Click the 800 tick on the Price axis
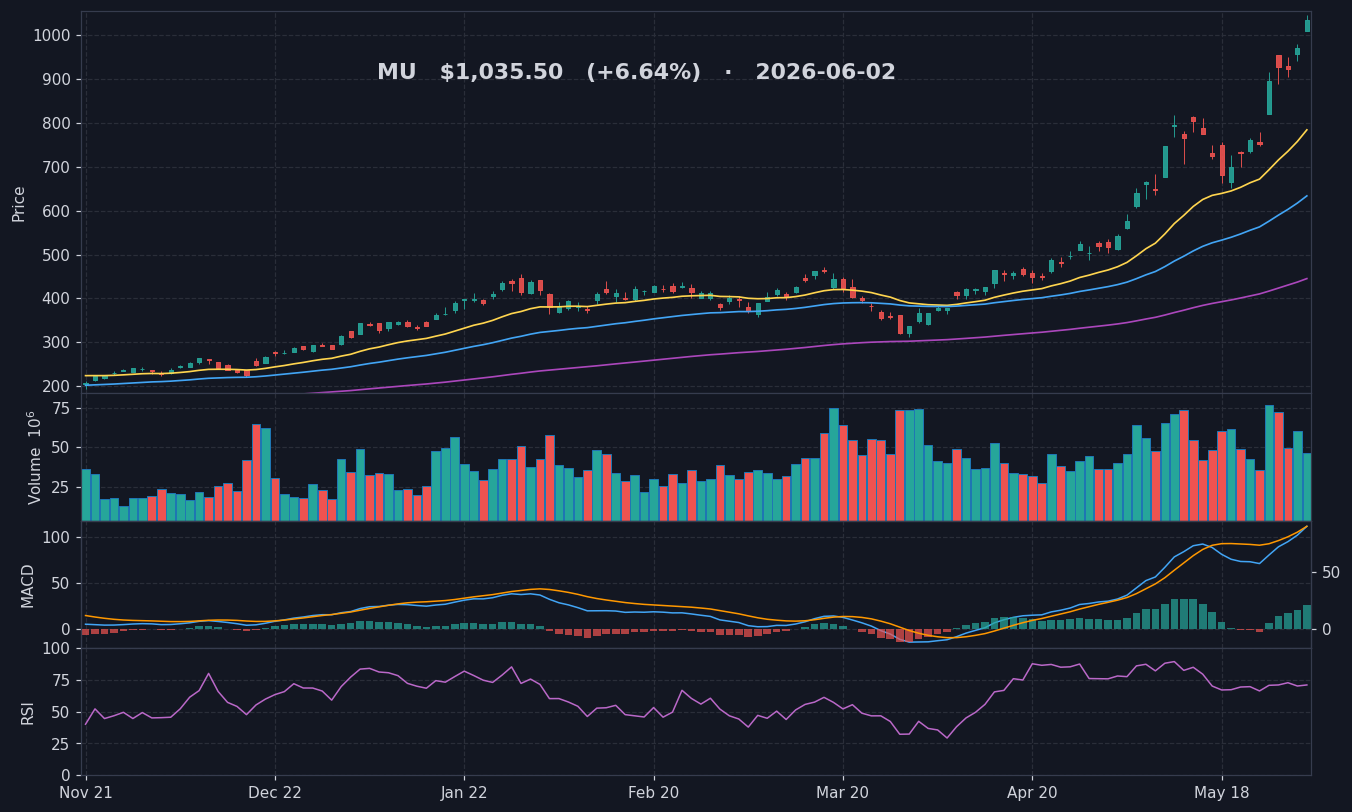Viewport: 1352px width, 812px height. pos(56,124)
